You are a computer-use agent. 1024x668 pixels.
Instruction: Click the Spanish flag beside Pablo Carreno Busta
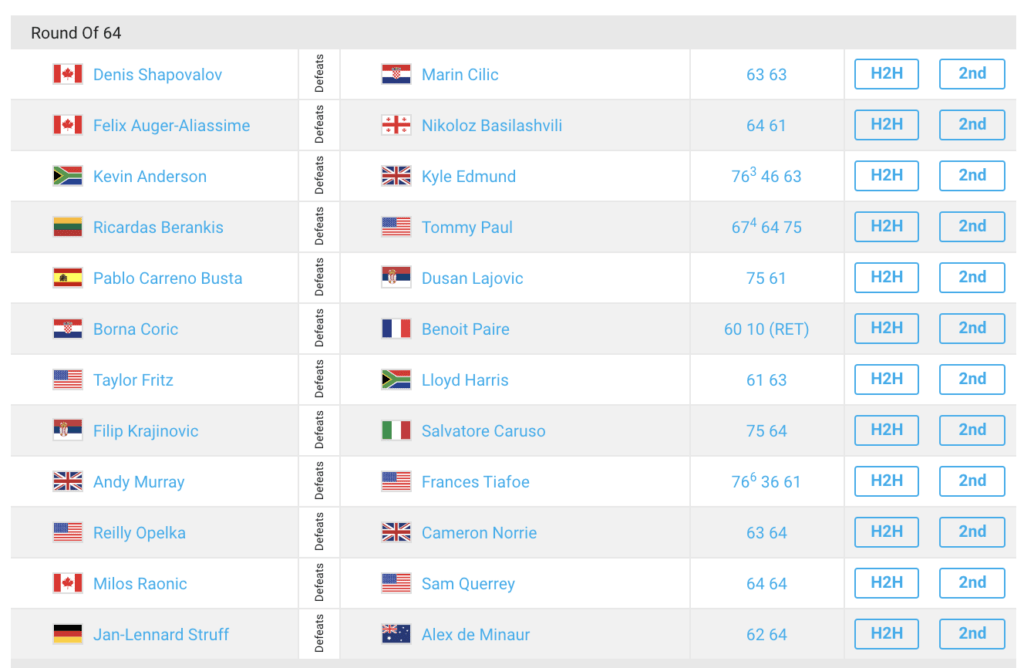tap(68, 278)
